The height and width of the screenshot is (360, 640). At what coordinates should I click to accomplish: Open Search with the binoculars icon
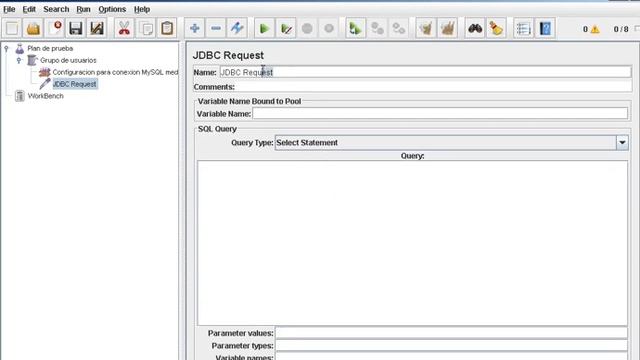click(475, 28)
